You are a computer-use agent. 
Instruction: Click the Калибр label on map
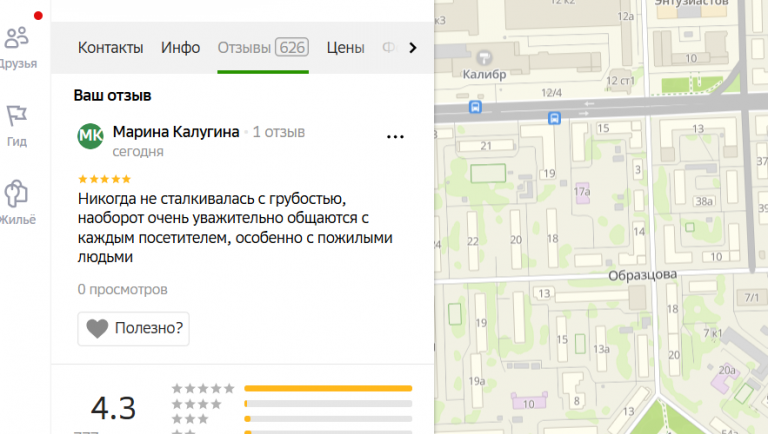click(484, 74)
